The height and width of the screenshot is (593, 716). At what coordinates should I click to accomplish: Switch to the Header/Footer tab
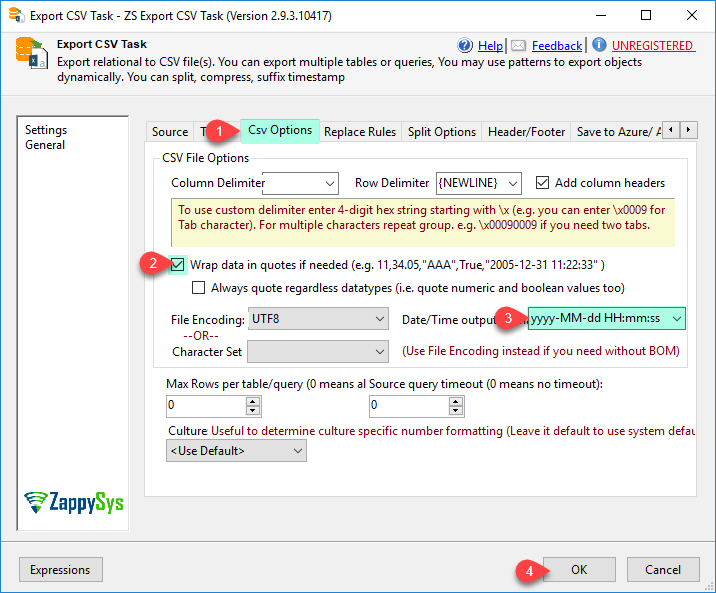click(x=526, y=132)
